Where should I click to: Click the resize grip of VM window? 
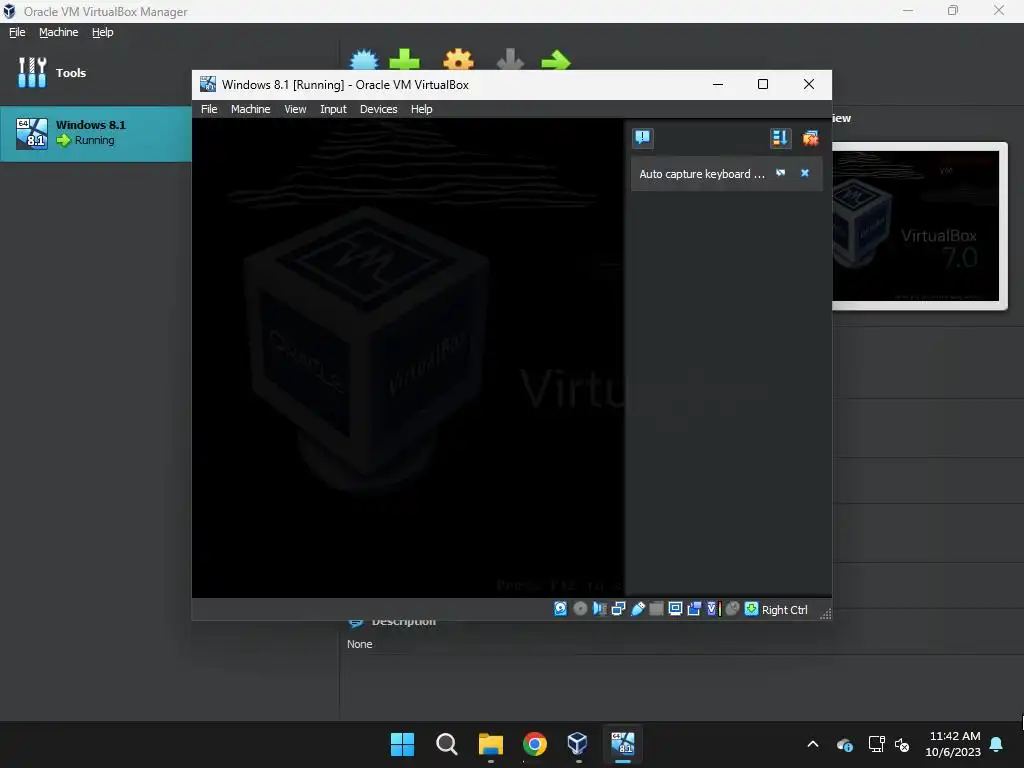click(825, 613)
